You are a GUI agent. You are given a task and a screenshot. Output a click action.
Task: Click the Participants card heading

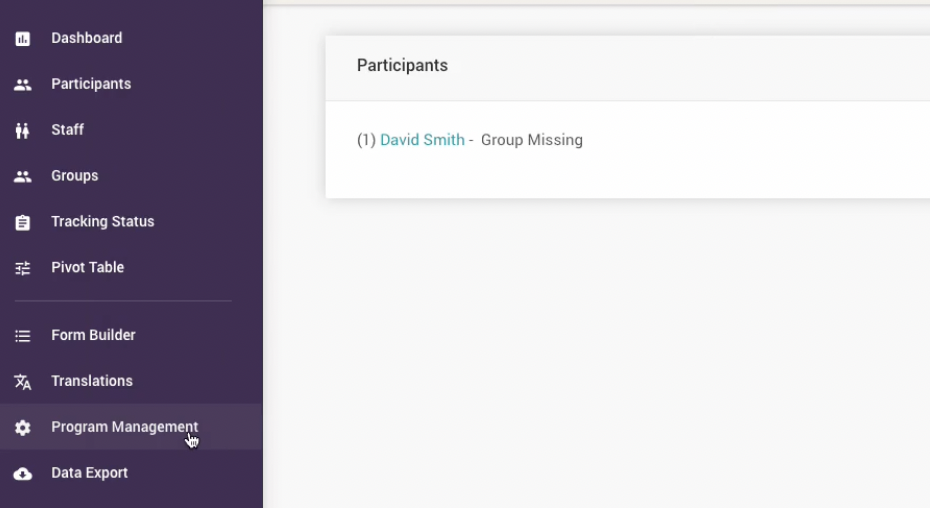(x=402, y=66)
